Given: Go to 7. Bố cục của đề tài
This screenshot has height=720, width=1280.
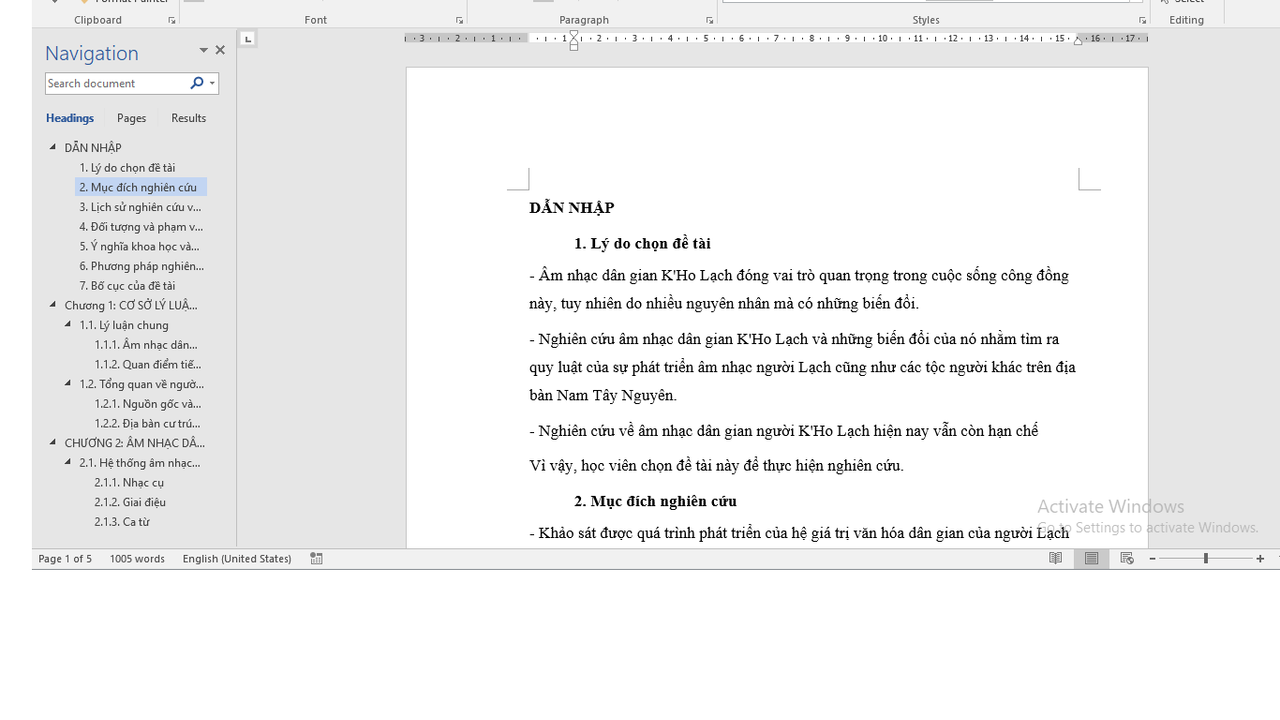Looking at the screenshot, I should [127, 286].
